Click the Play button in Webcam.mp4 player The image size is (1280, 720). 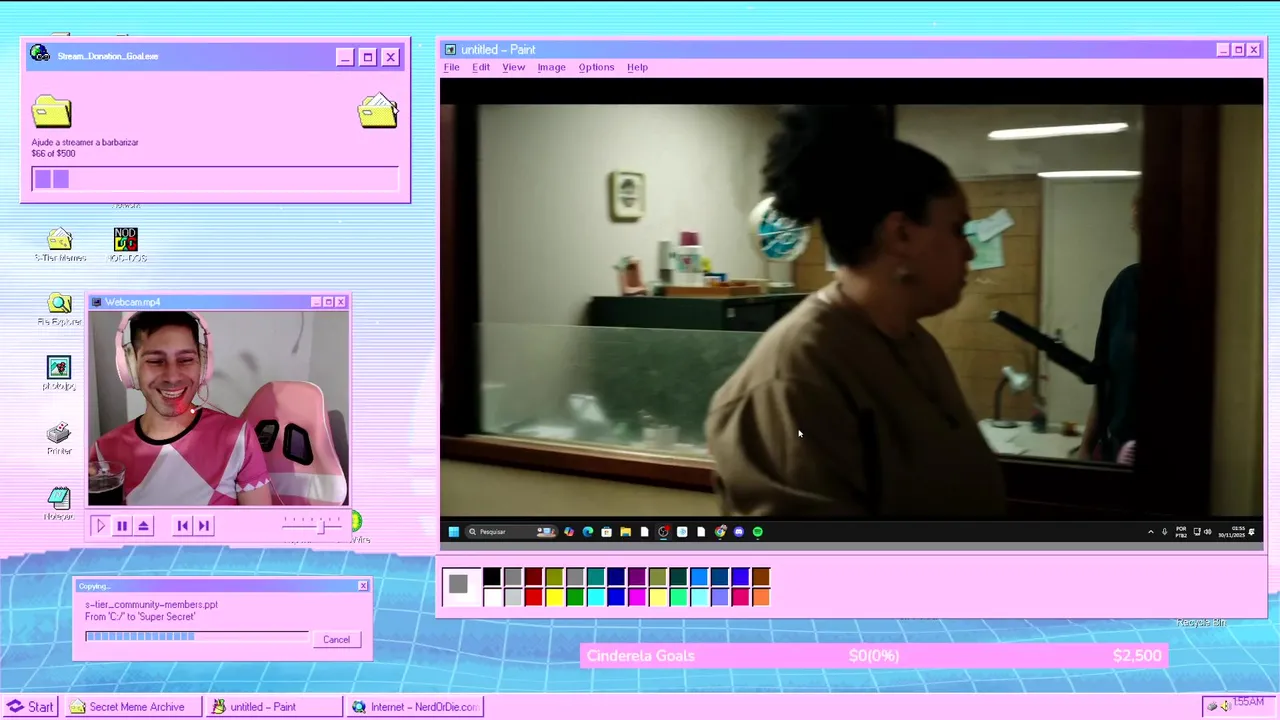pos(100,525)
